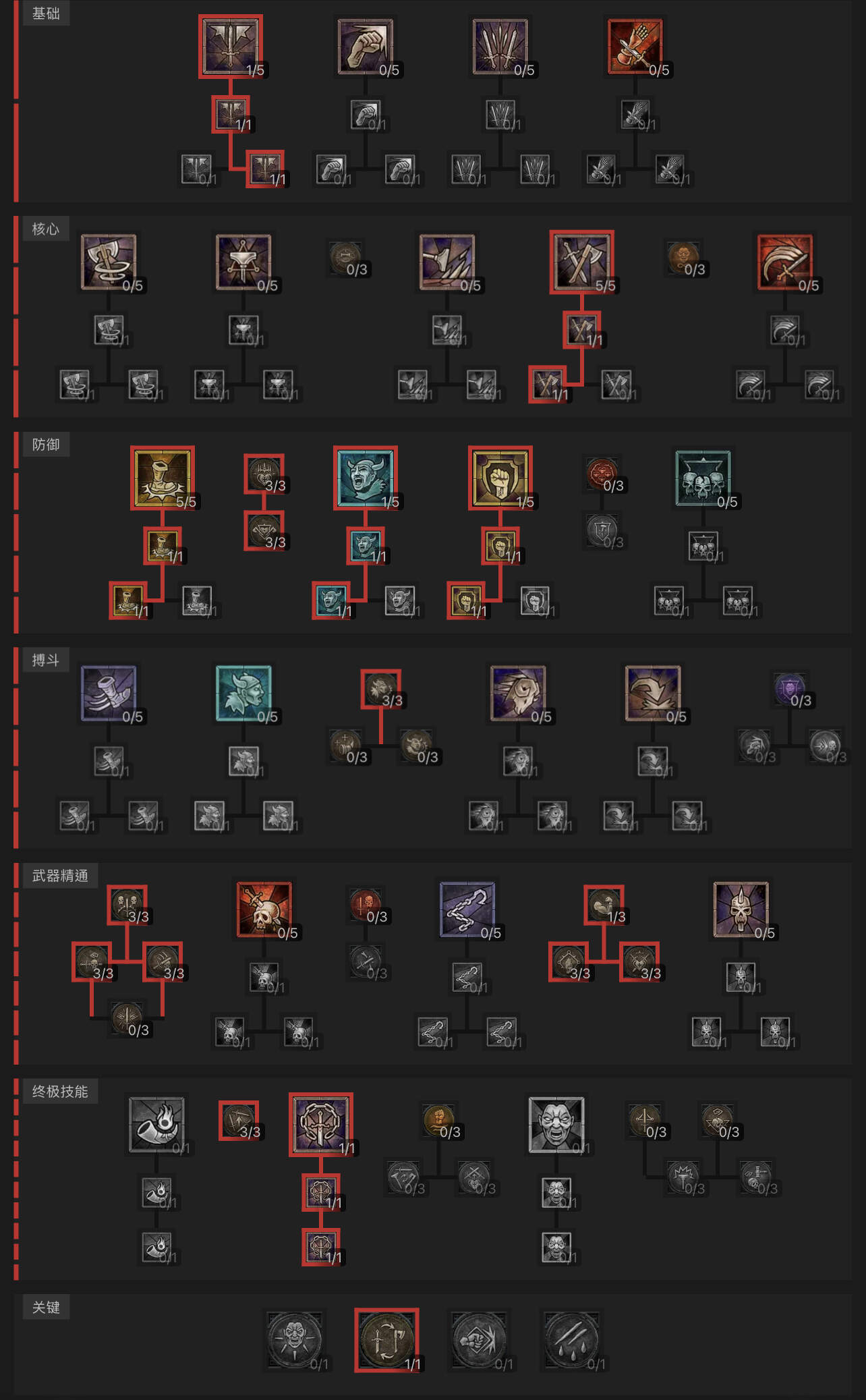The height and width of the screenshot is (1400, 866).
Task: Select the golden Ground Stomp skill 5/5
Action: pos(163,478)
